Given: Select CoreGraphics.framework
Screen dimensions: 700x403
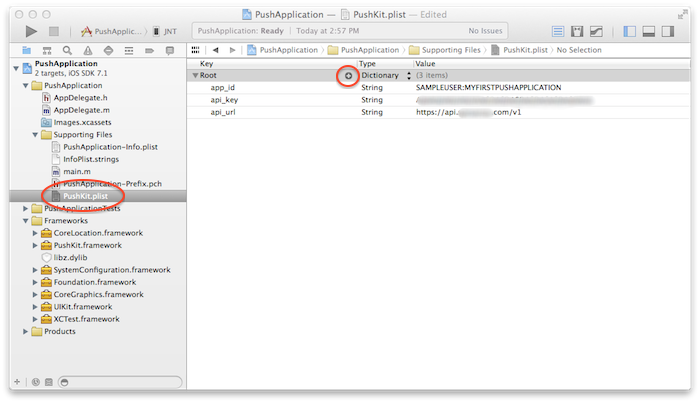Looking at the screenshot, I should [99, 295].
